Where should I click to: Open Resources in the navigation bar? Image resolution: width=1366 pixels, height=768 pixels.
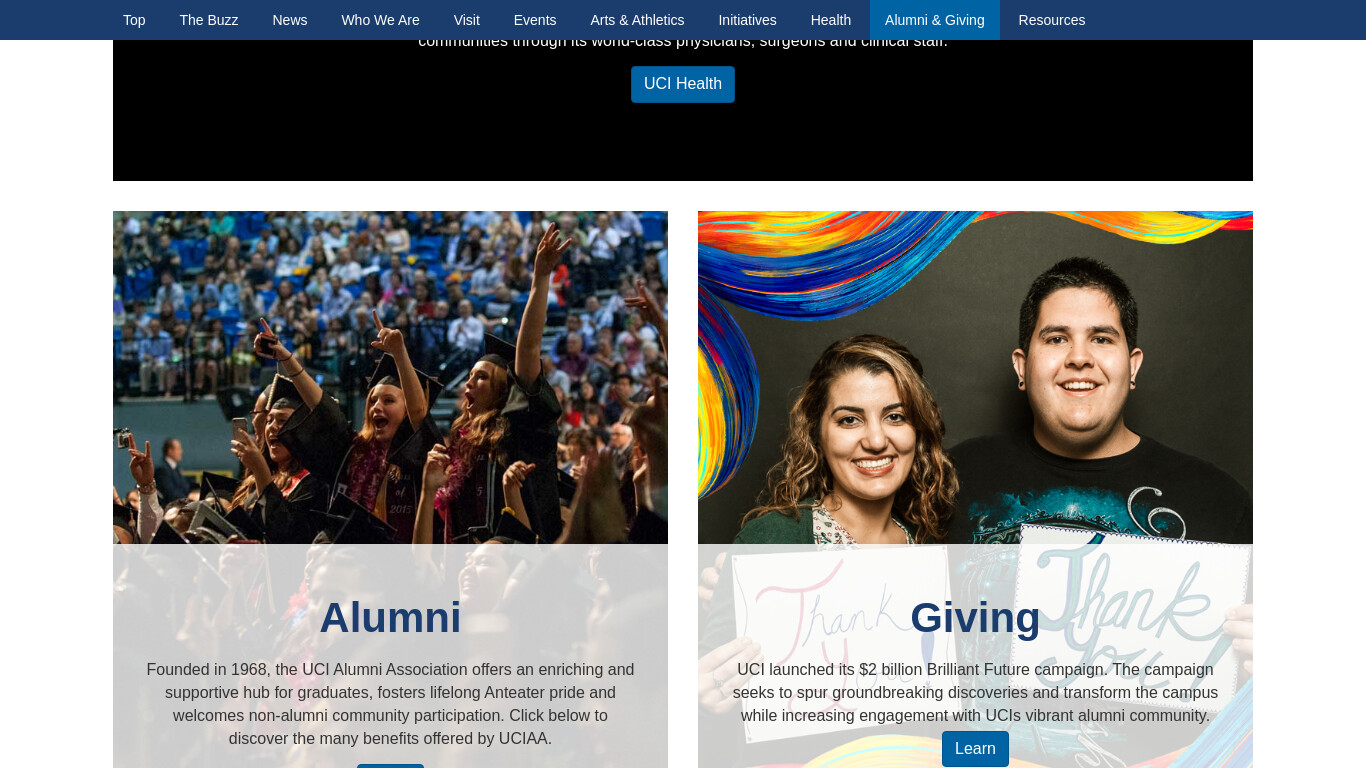1052,20
